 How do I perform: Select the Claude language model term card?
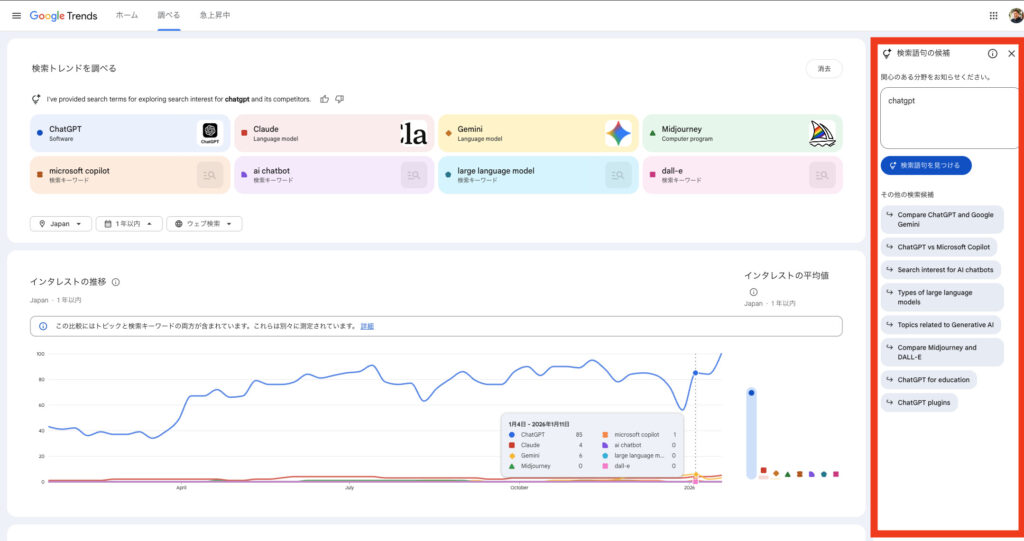(332, 133)
